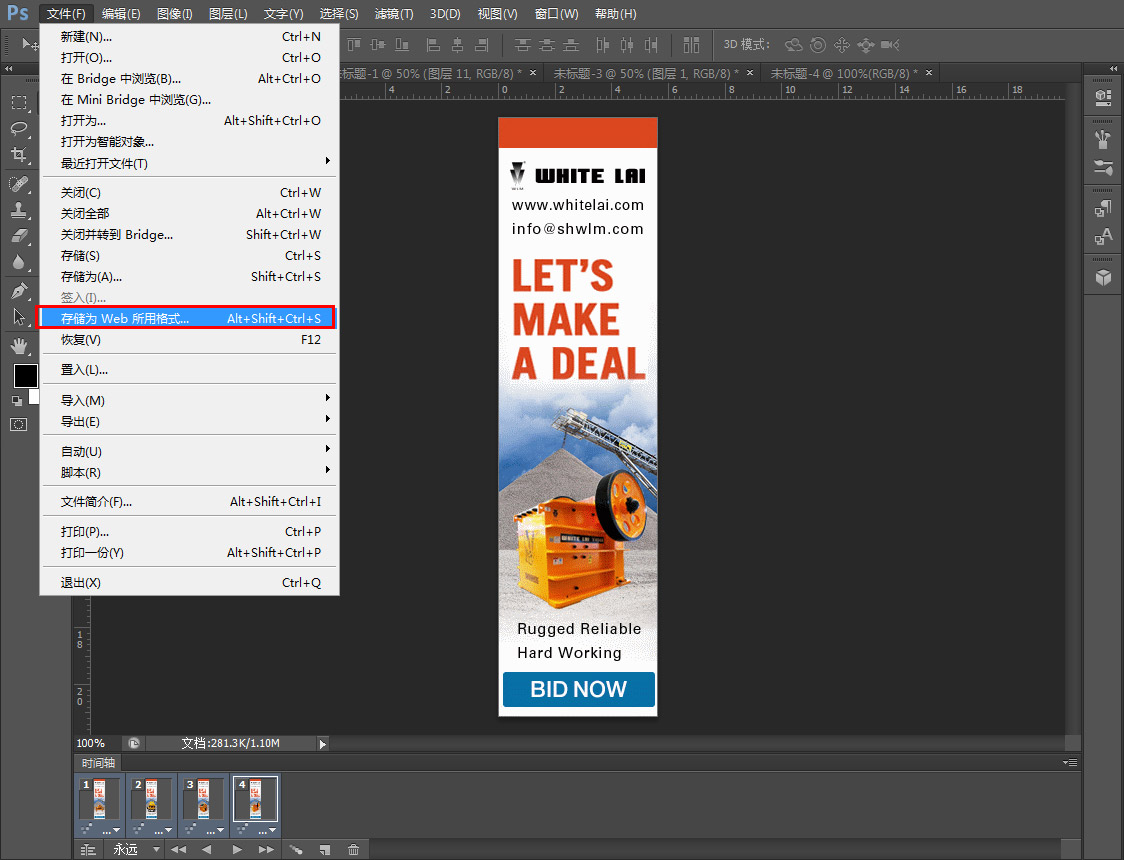
Task: Play the frame animation
Action: click(237, 849)
